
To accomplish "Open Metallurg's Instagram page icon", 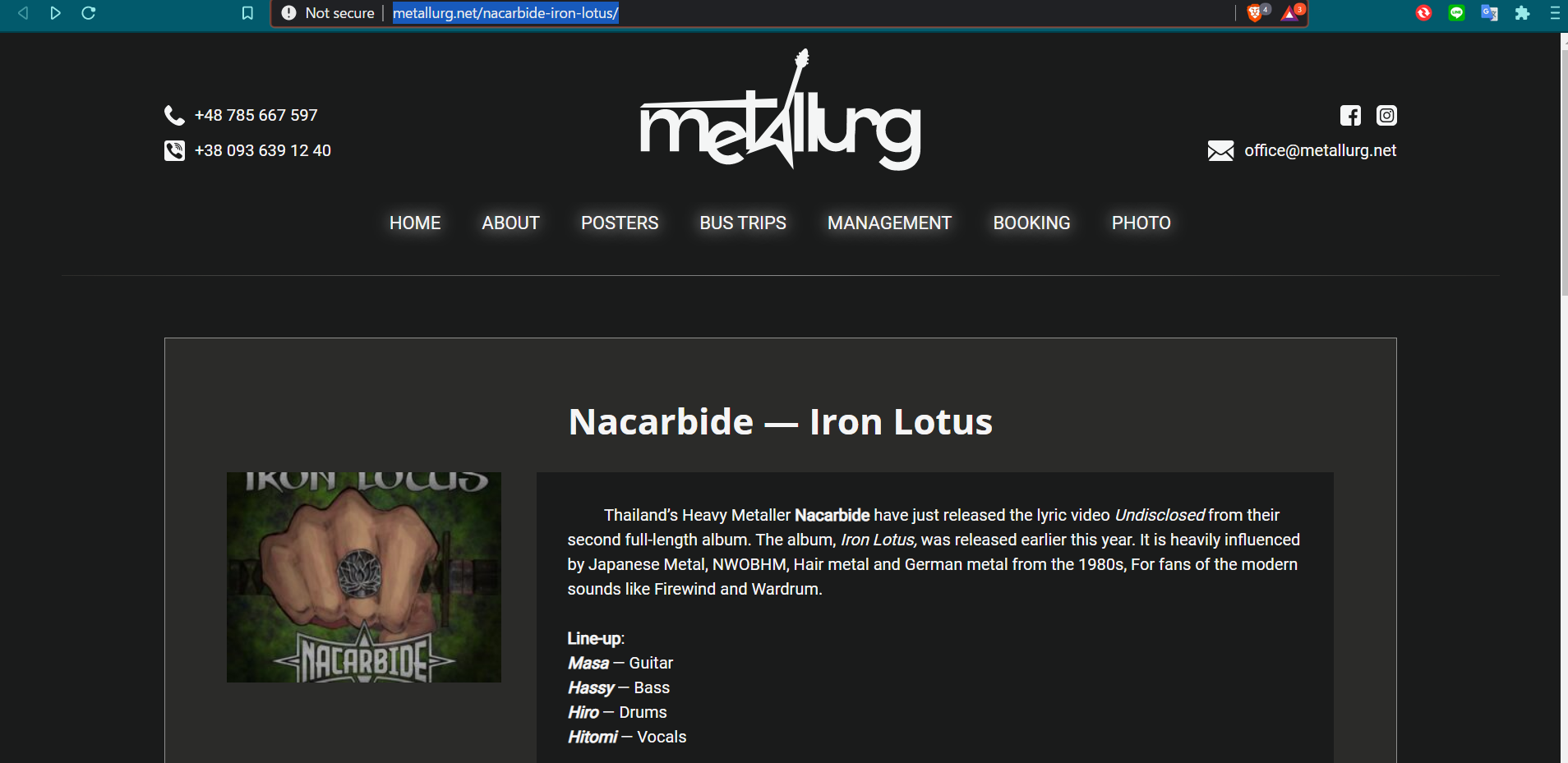I will pyautogui.click(x=1386, y=116).
